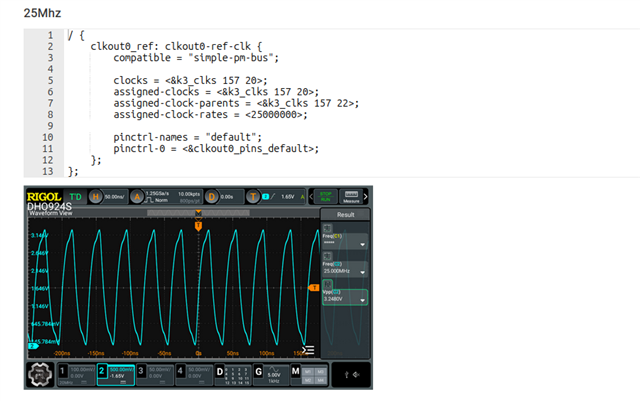This screenshot has height=401, width=640.
Task: Open the gear function navigation icon
Action: click(x=40, y=374)
